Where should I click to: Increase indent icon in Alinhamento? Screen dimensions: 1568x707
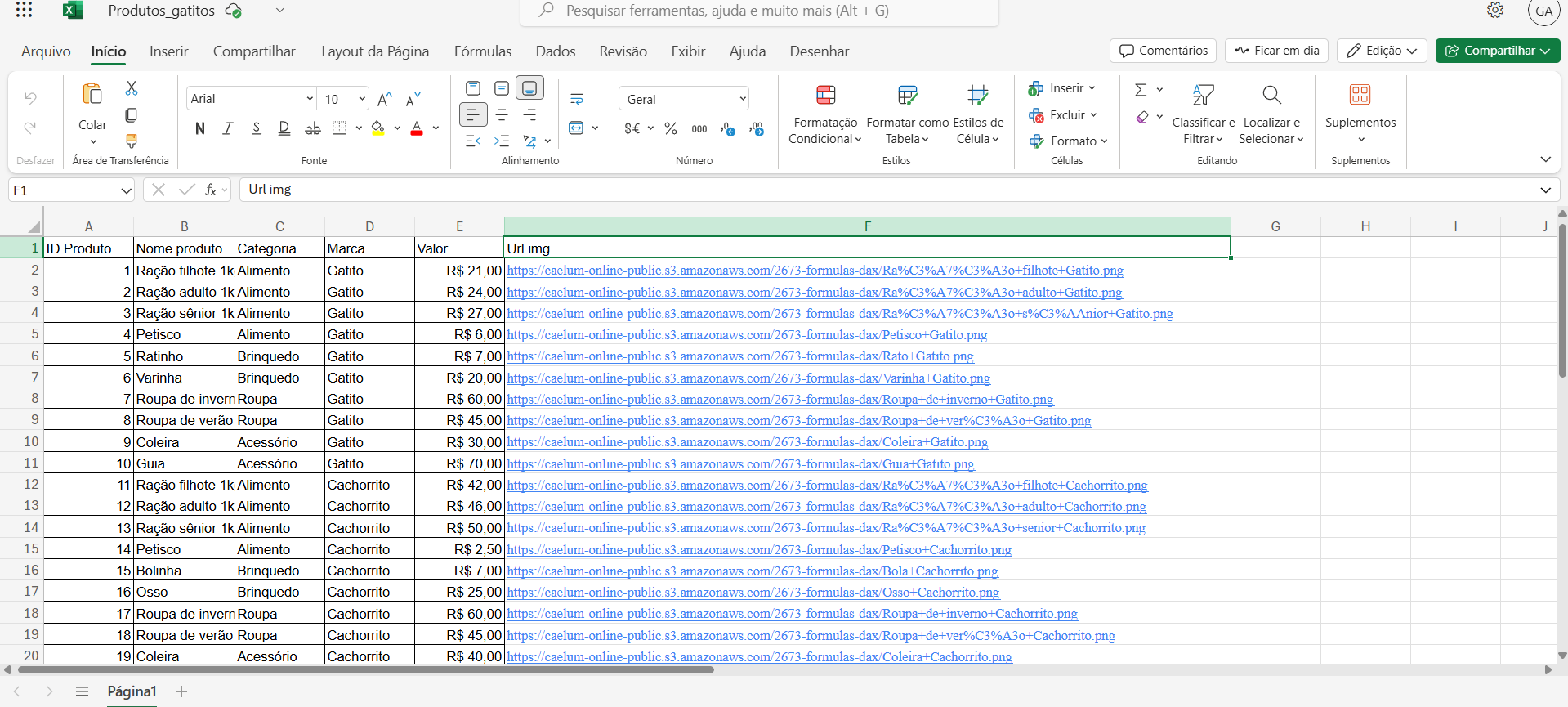point(502,141)
